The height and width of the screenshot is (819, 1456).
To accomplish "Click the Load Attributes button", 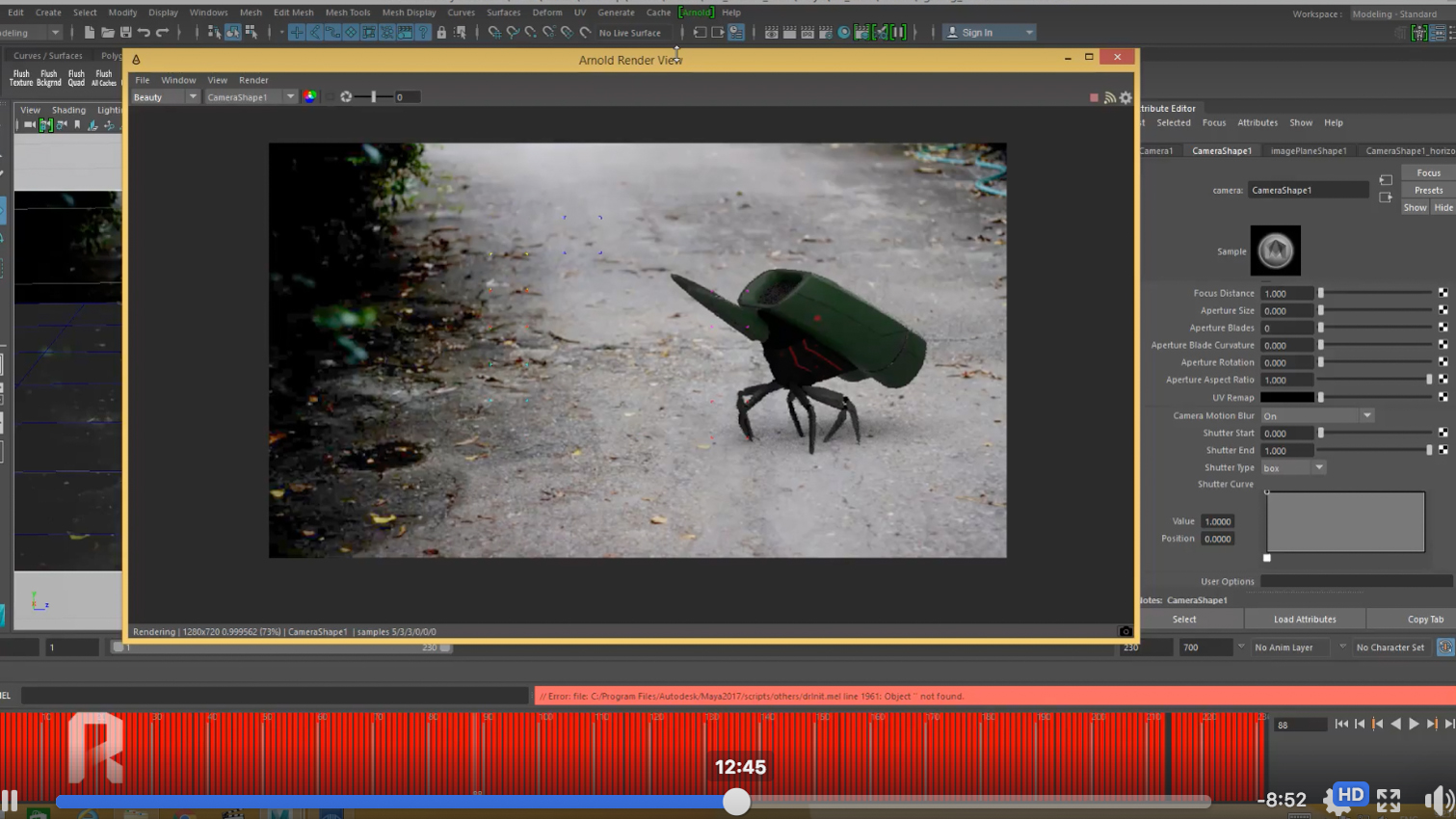I will pos(1305,619).
